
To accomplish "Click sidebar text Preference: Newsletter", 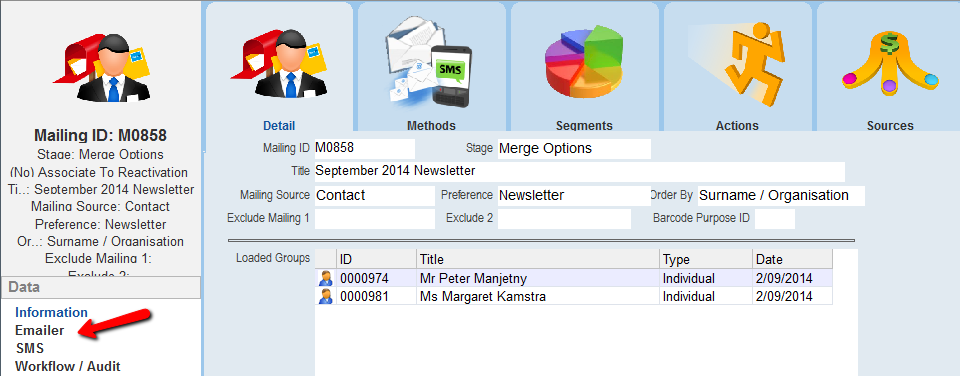I will tap(100, 225).
